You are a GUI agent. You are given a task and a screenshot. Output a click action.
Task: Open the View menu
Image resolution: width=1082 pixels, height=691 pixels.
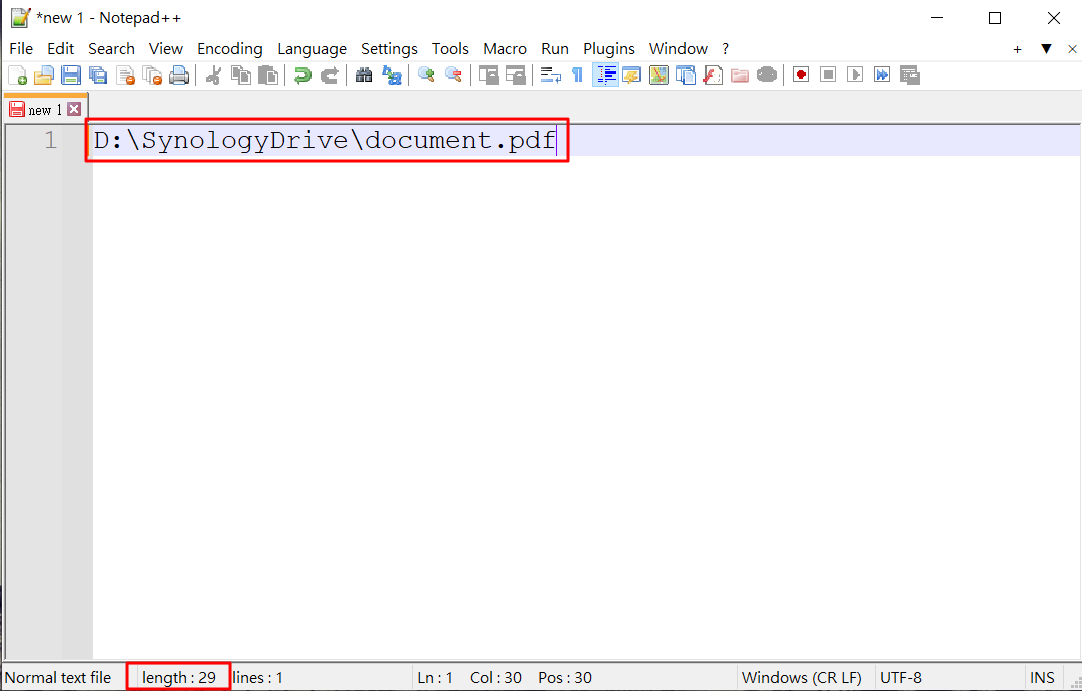(x=166, y=49)
